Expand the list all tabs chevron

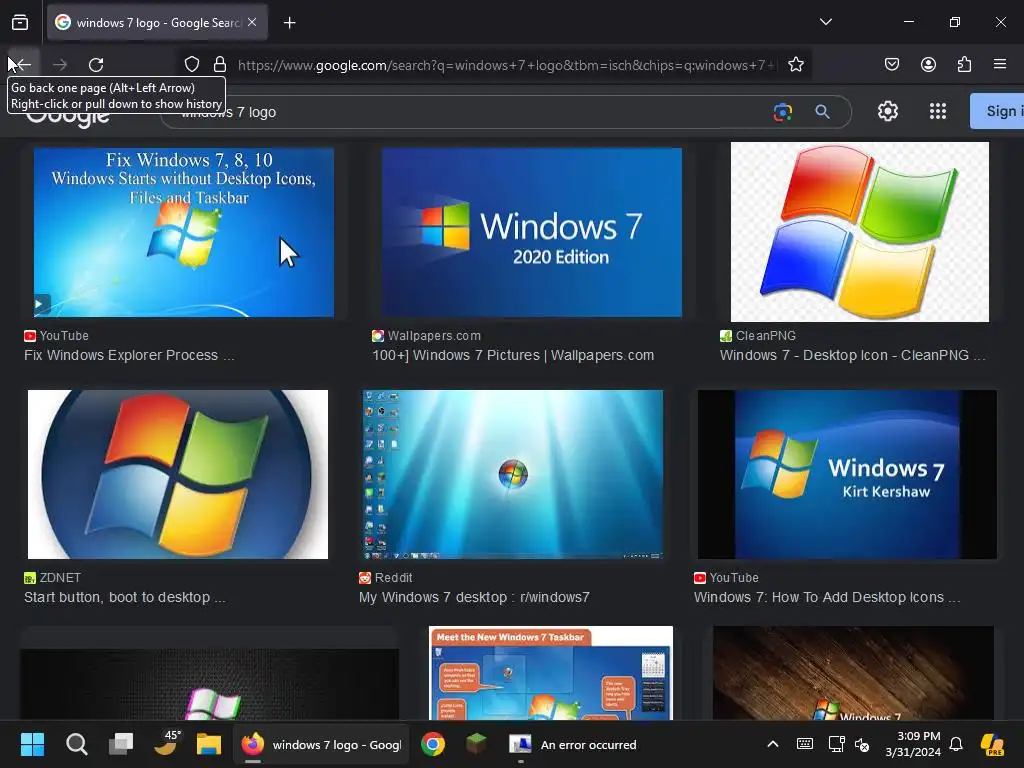click(x=825, y=22)
